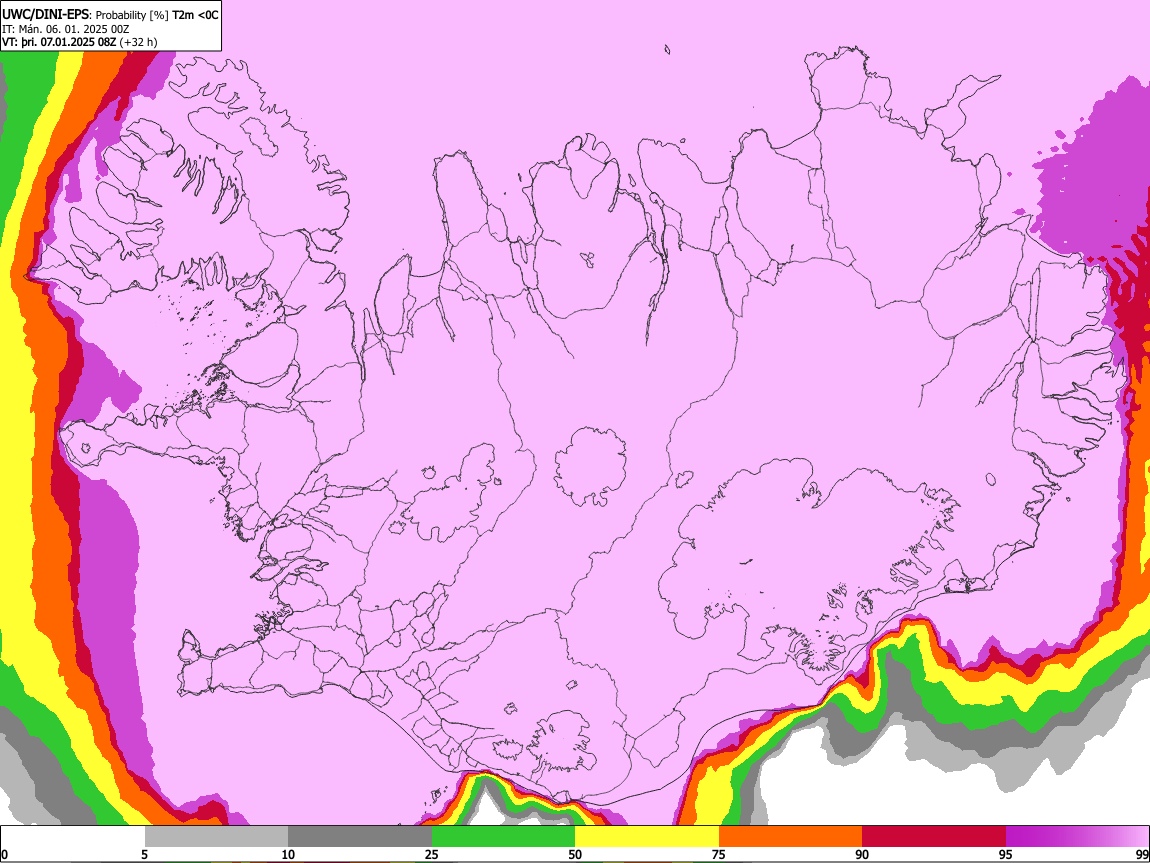Click the yellow 50–75 legend segment

point(647,837)
